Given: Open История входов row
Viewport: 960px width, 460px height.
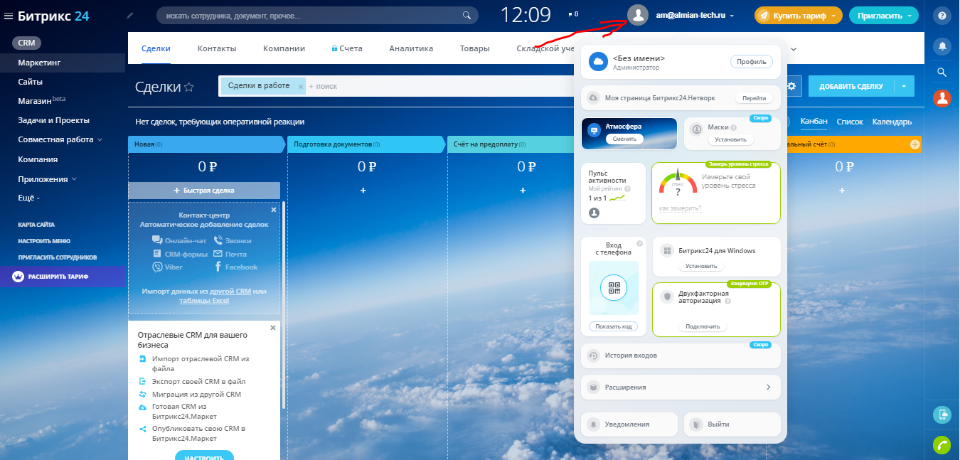Looking at the screenshot, I should [x=680, y=355].
